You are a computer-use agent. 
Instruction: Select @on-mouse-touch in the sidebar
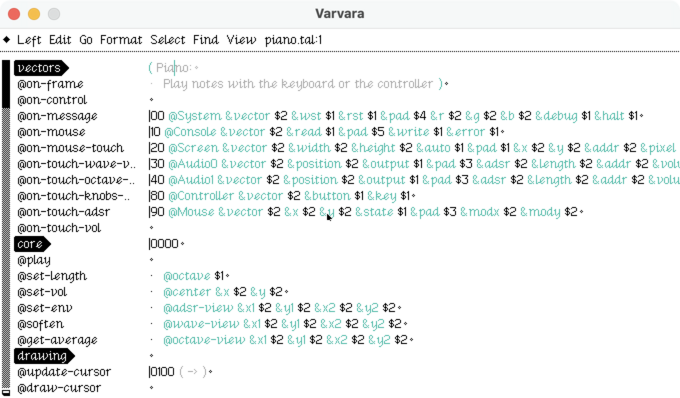pyautogui.click(x=71, y=148)
